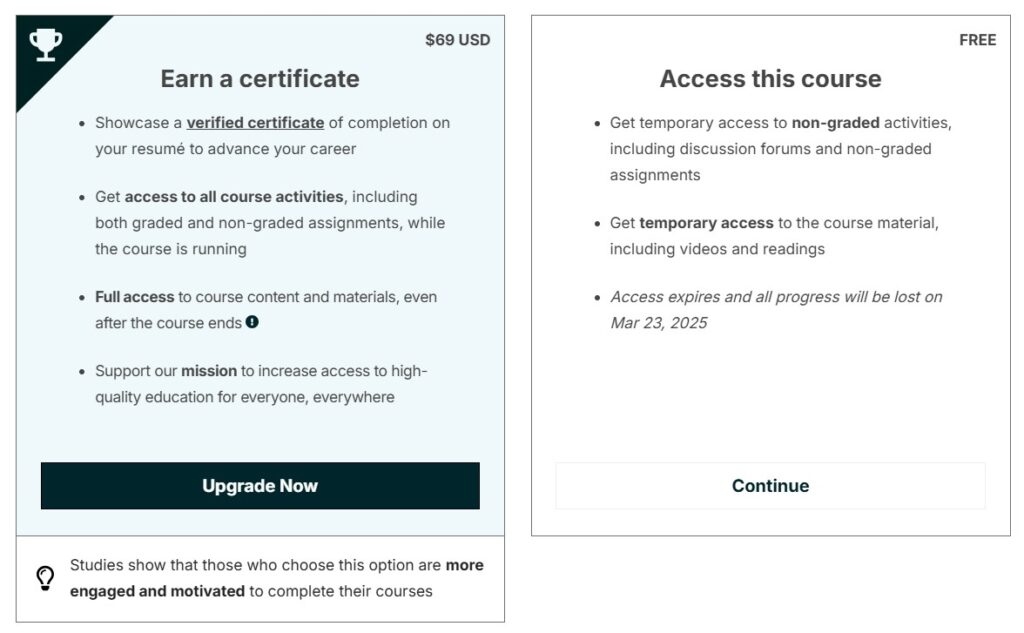The width and height of the screenshot is (1024, 633).
Task: Select the "access to all course activities" text
Action: tap(234, 197)
